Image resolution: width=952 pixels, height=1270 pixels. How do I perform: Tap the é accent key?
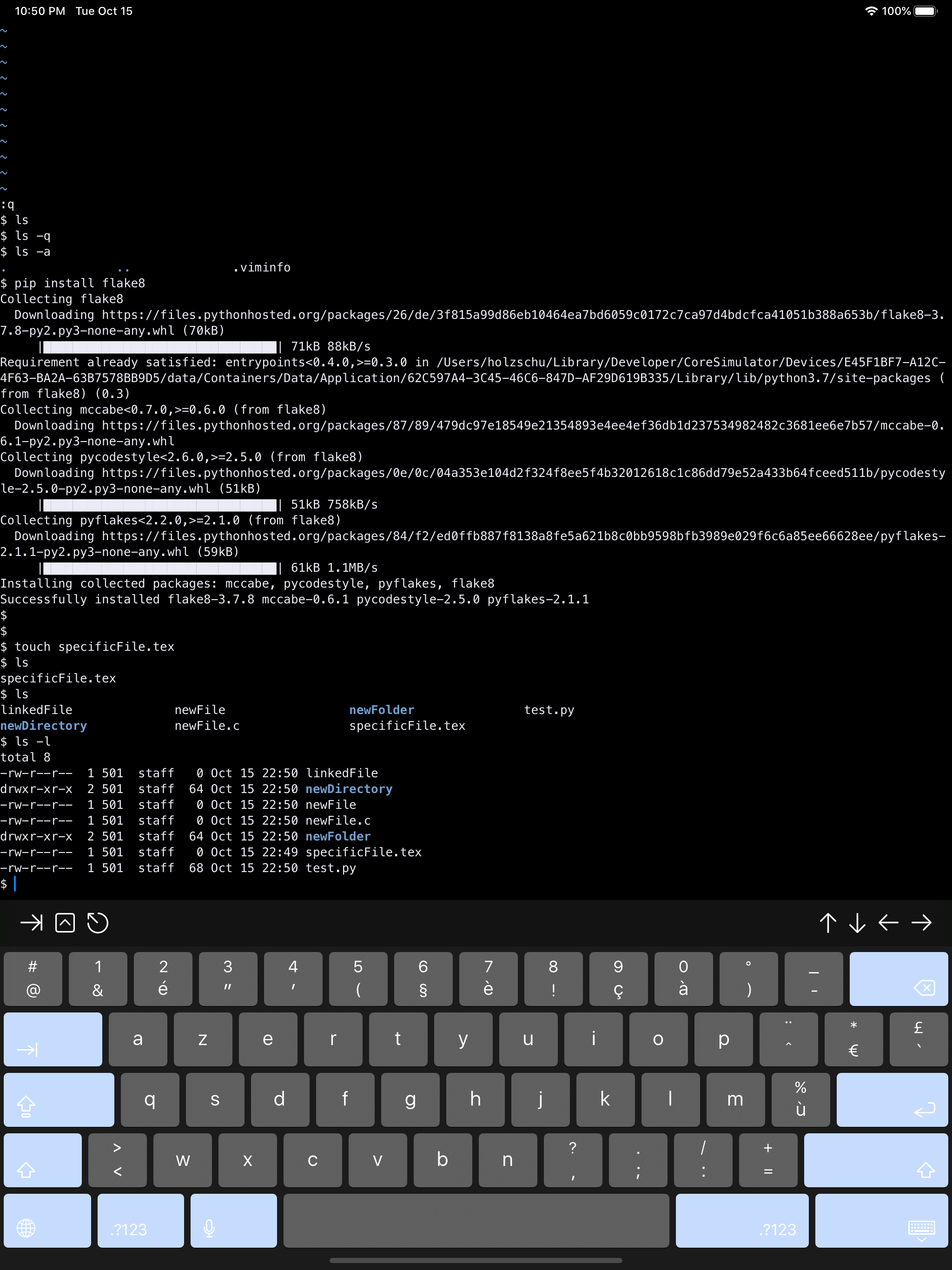(x=163, y=979)
